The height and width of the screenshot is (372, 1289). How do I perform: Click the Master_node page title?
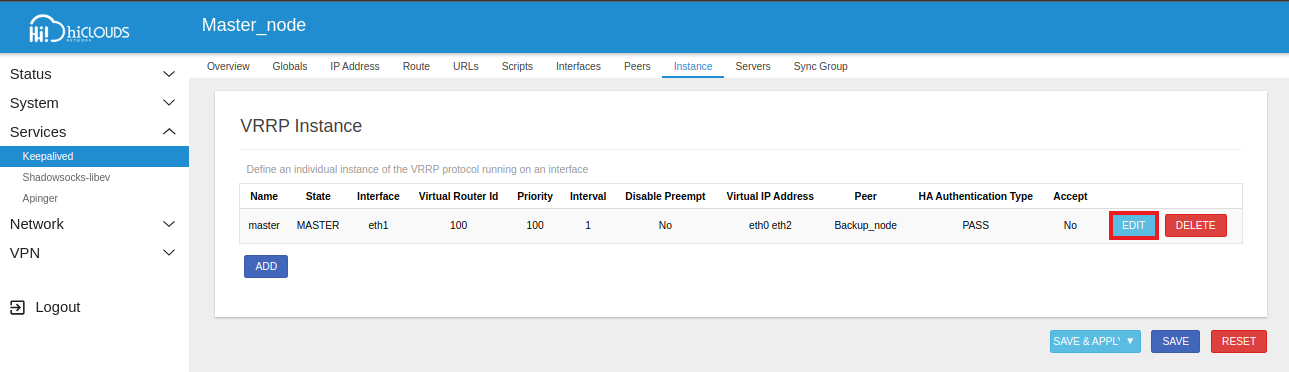[x=254, y=25]
